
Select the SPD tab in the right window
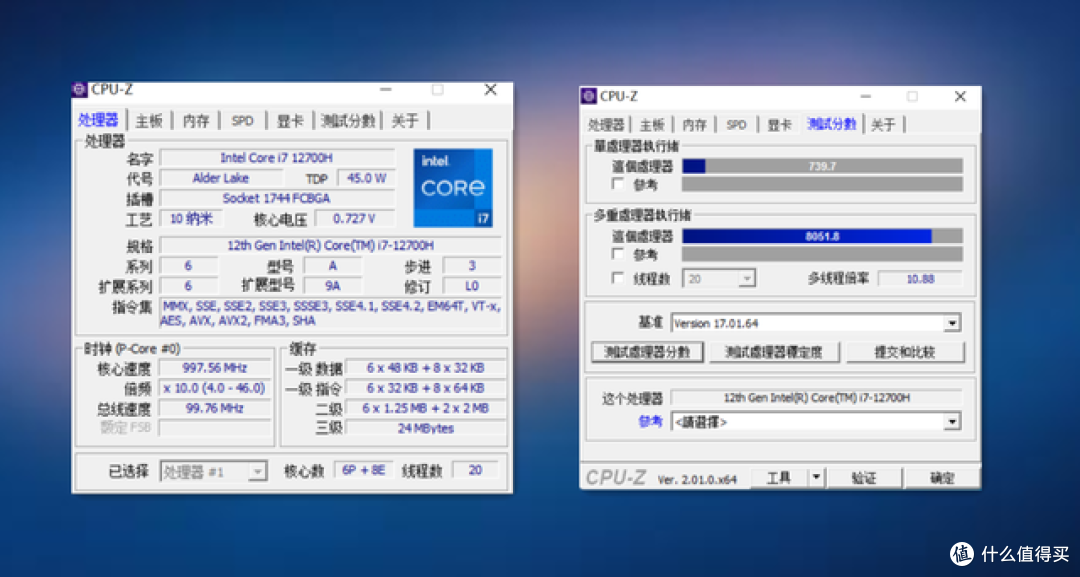click(x=736, y=125)
